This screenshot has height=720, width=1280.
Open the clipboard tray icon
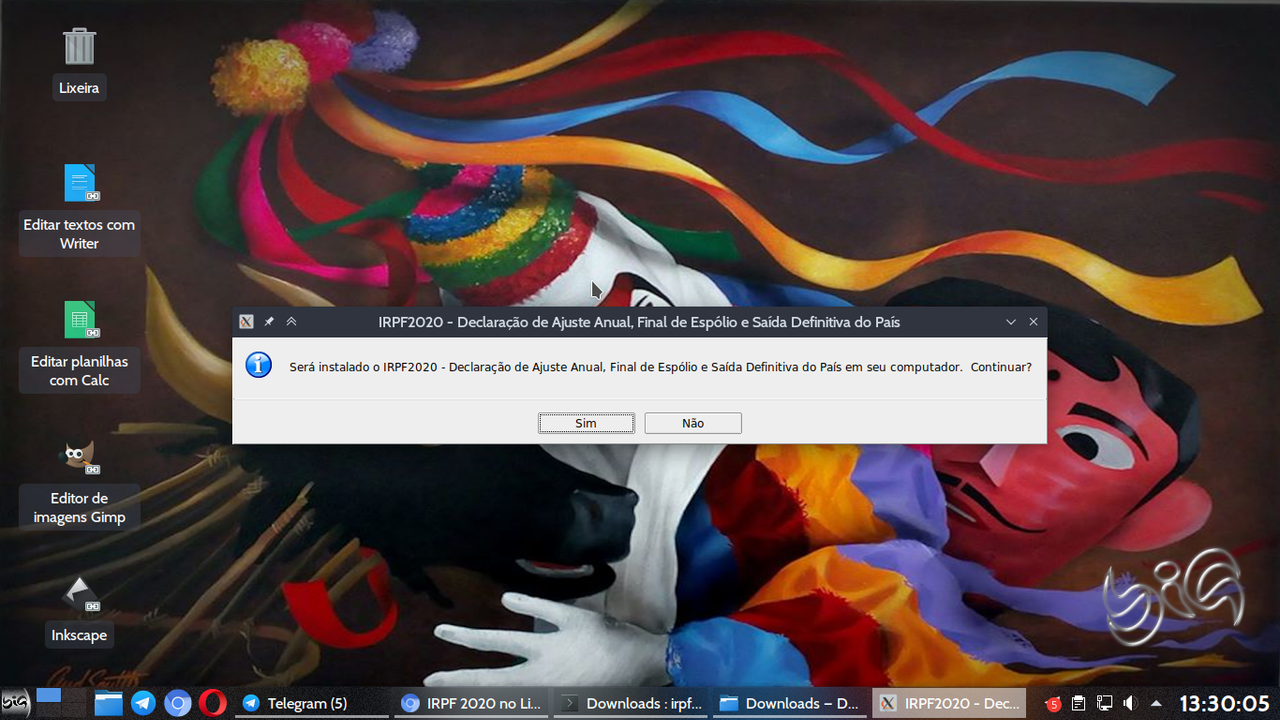(x=1079, y=703)
